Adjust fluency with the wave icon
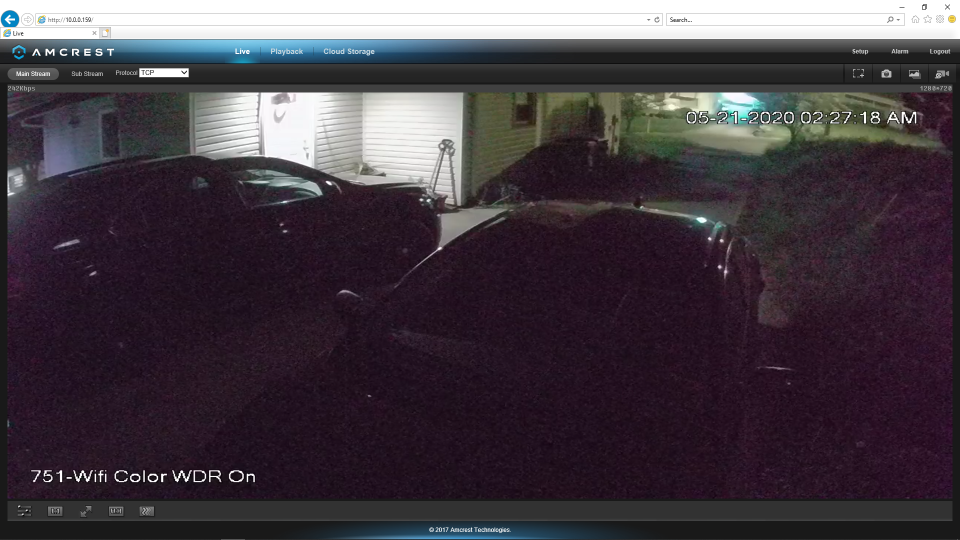 coord(146,511)
